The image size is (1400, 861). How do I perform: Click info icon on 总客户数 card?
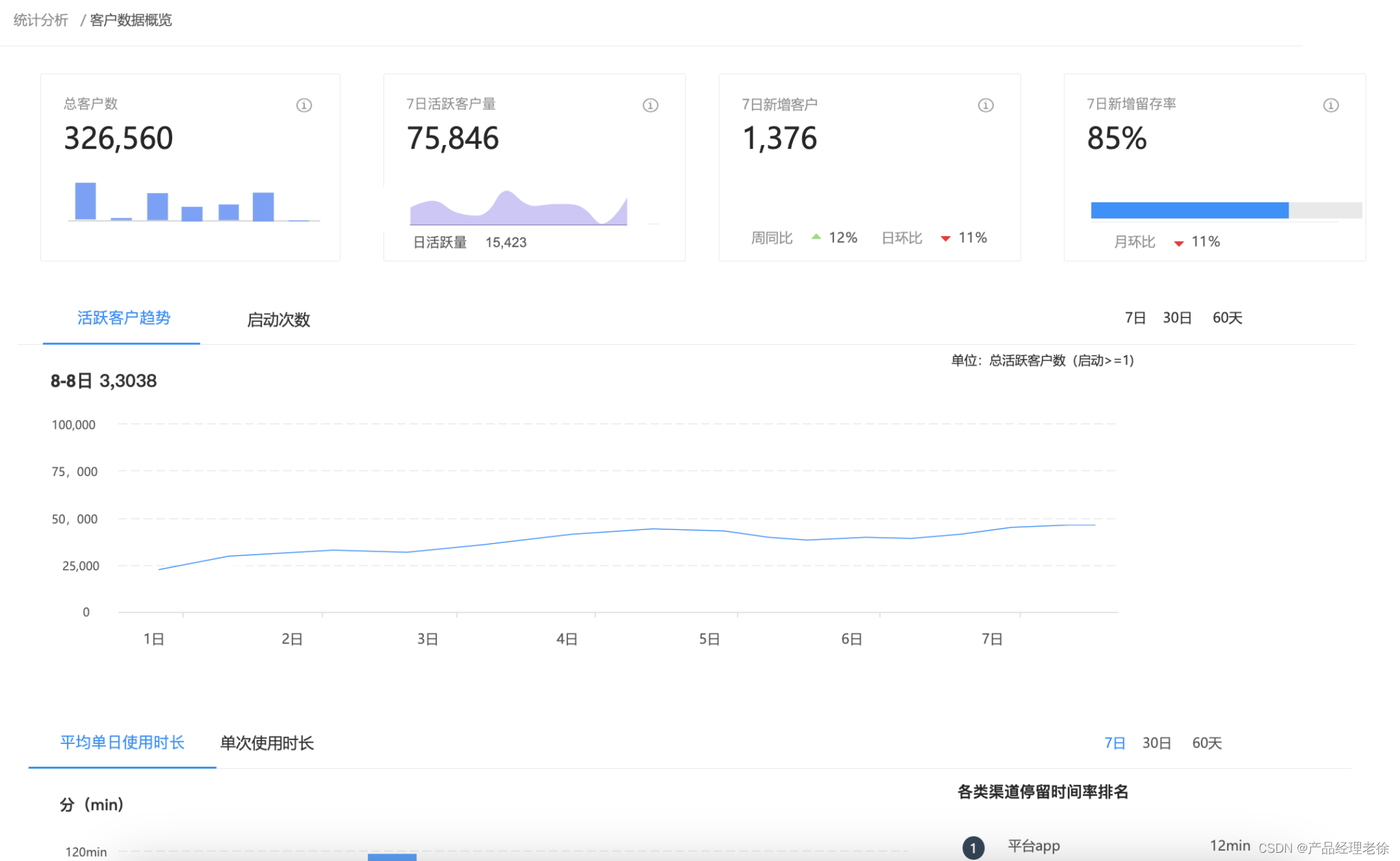click(x=304, y=105)
